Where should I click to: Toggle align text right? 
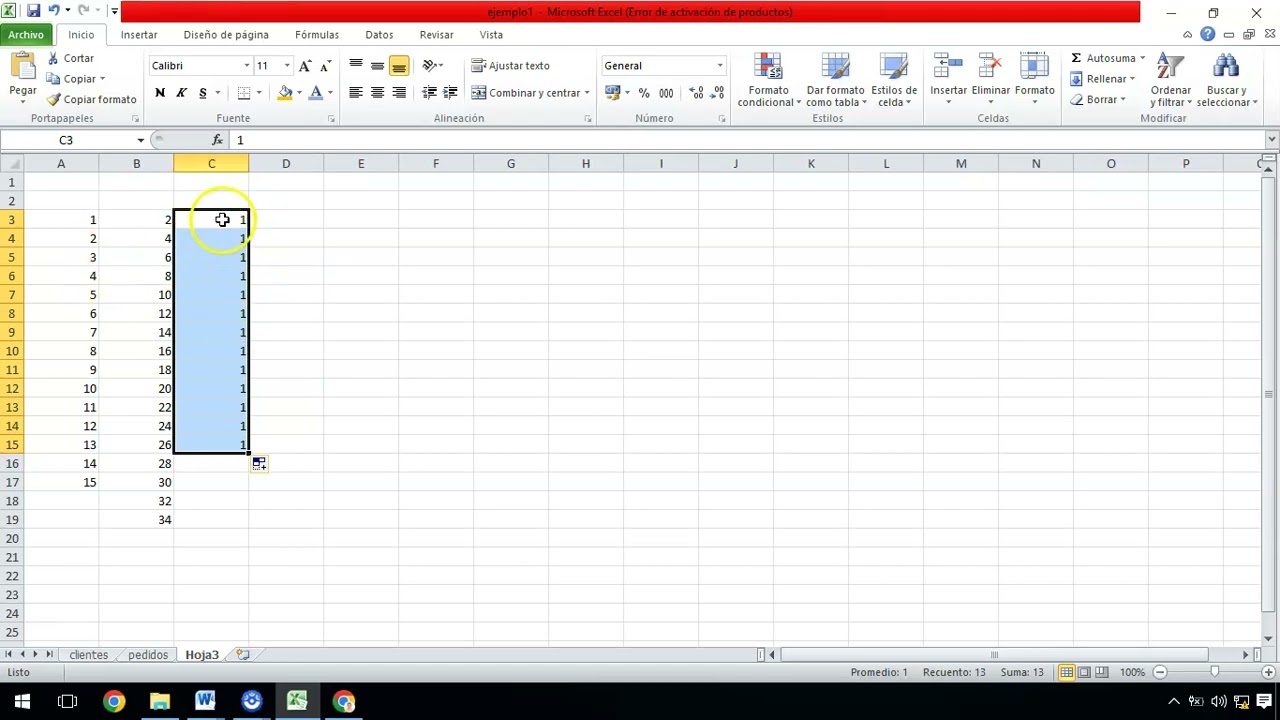(x=399, y=93)
